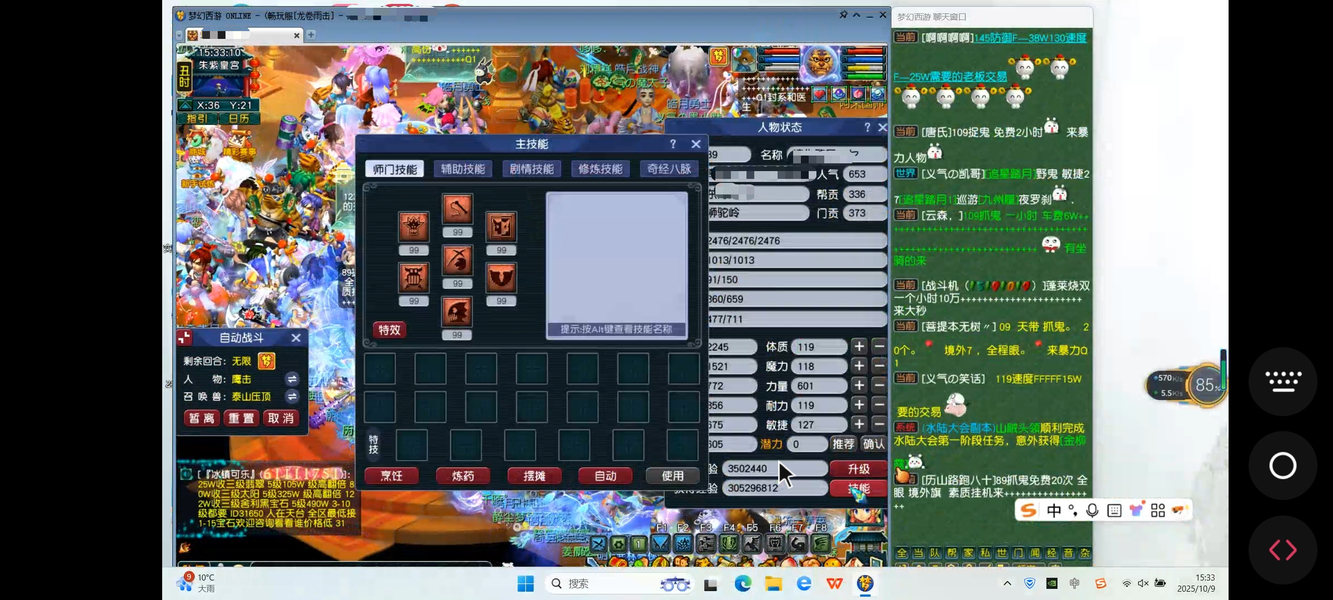Select the bottom center beast-head skill icon
1333x600 pixels.
coord(457,311)
